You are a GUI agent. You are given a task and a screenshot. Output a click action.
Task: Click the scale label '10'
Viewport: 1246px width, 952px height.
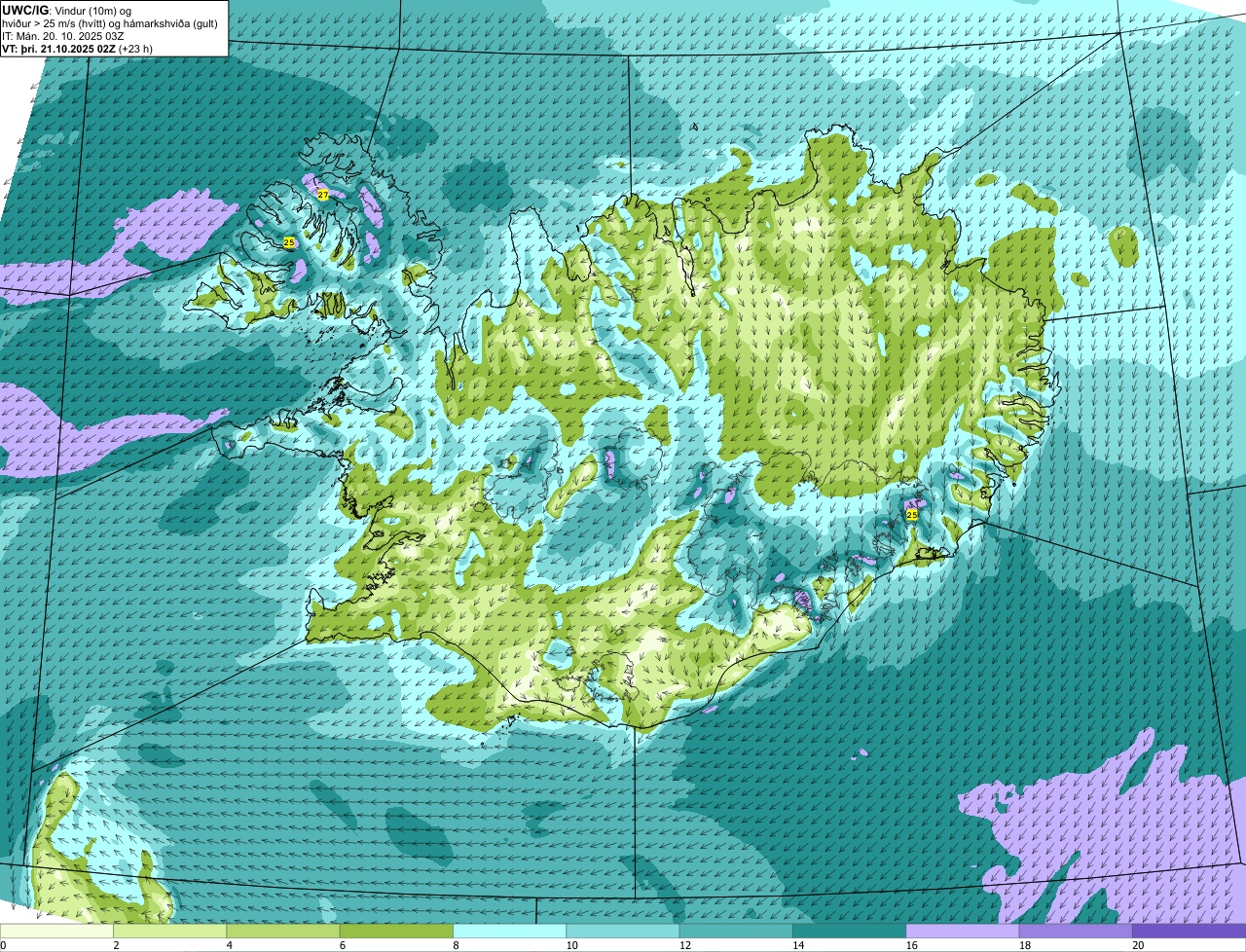tap(571, 945)
